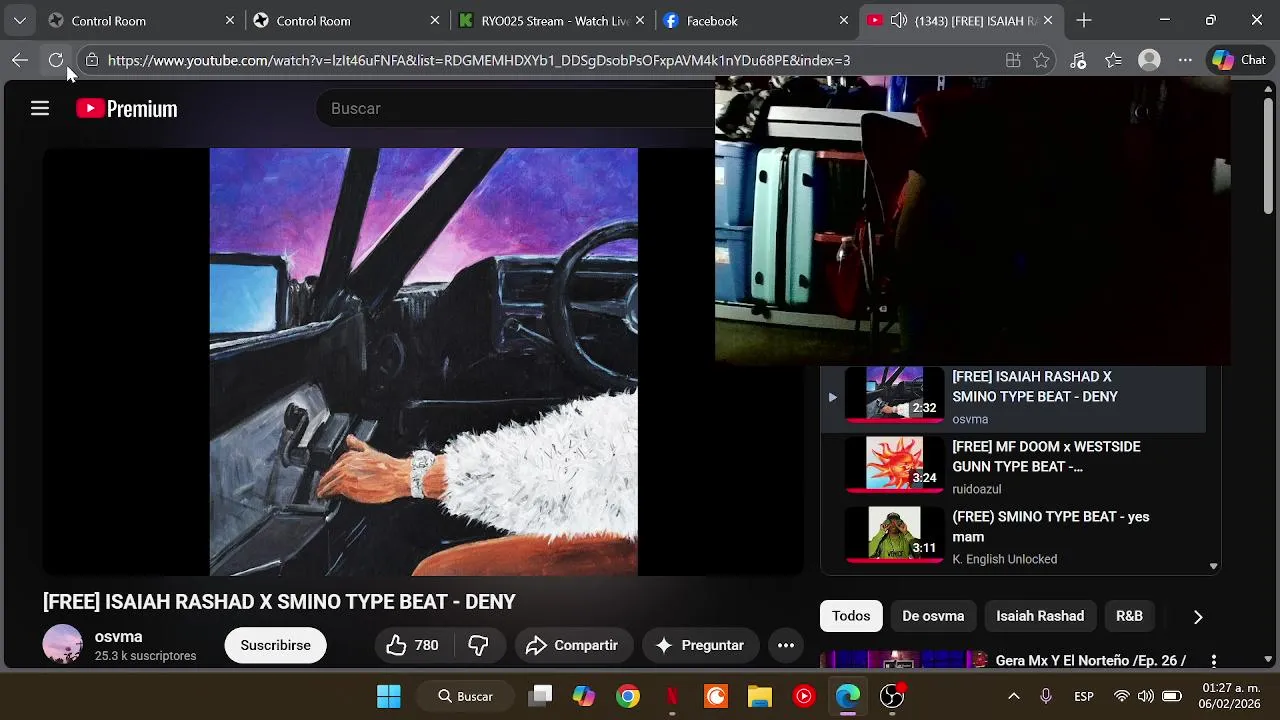Open OBS Studio from the taskbar
1280x720 pixels.
click(891, 696)
